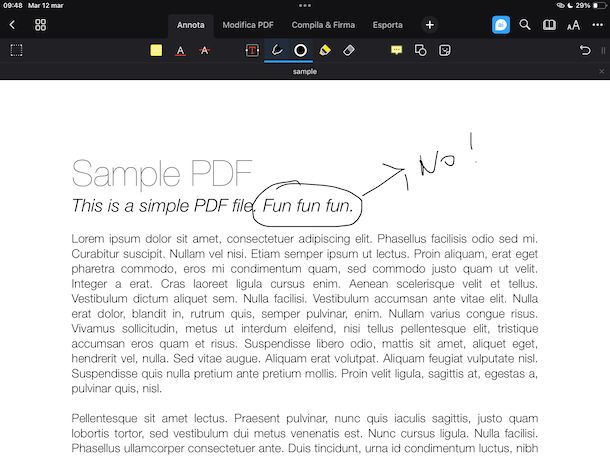Select the strikethrough text tool

(205, 50)
